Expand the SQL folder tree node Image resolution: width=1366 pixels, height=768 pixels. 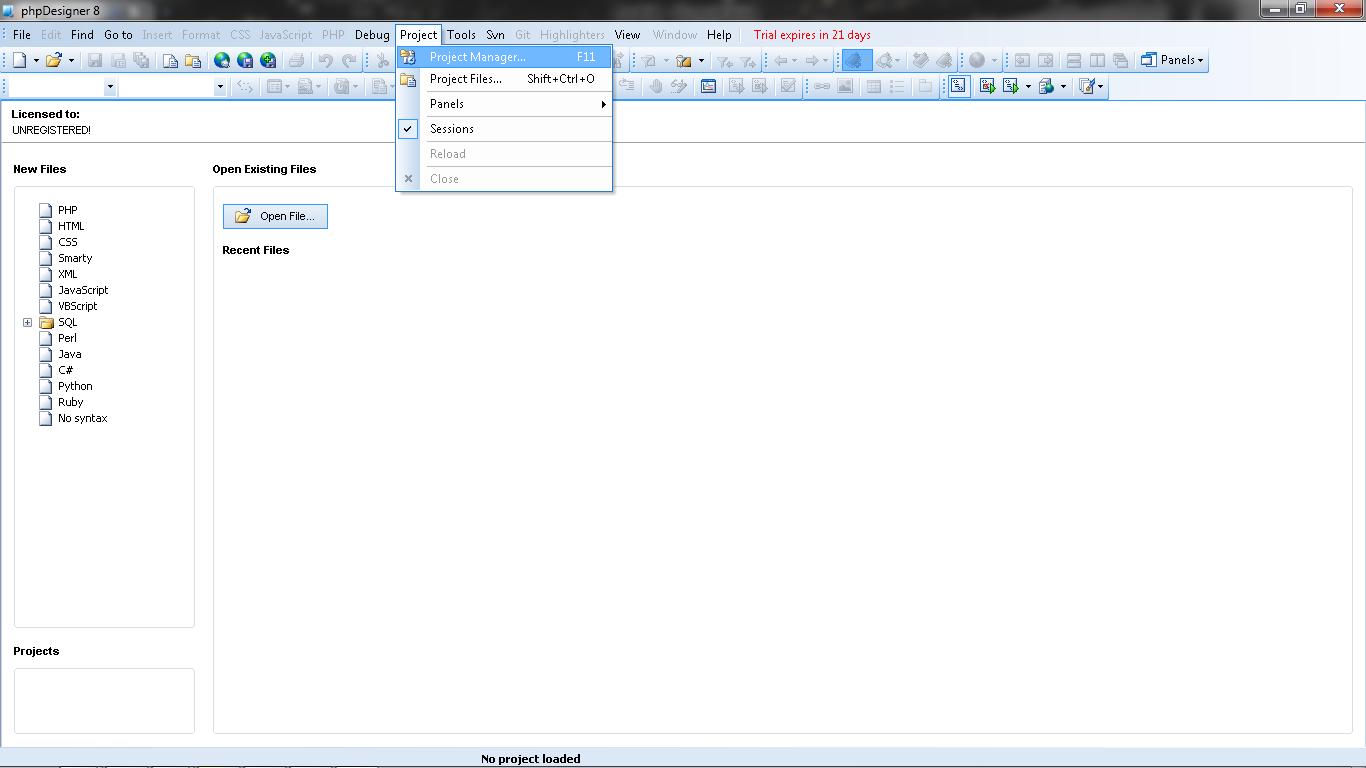(x=27, y=322)
